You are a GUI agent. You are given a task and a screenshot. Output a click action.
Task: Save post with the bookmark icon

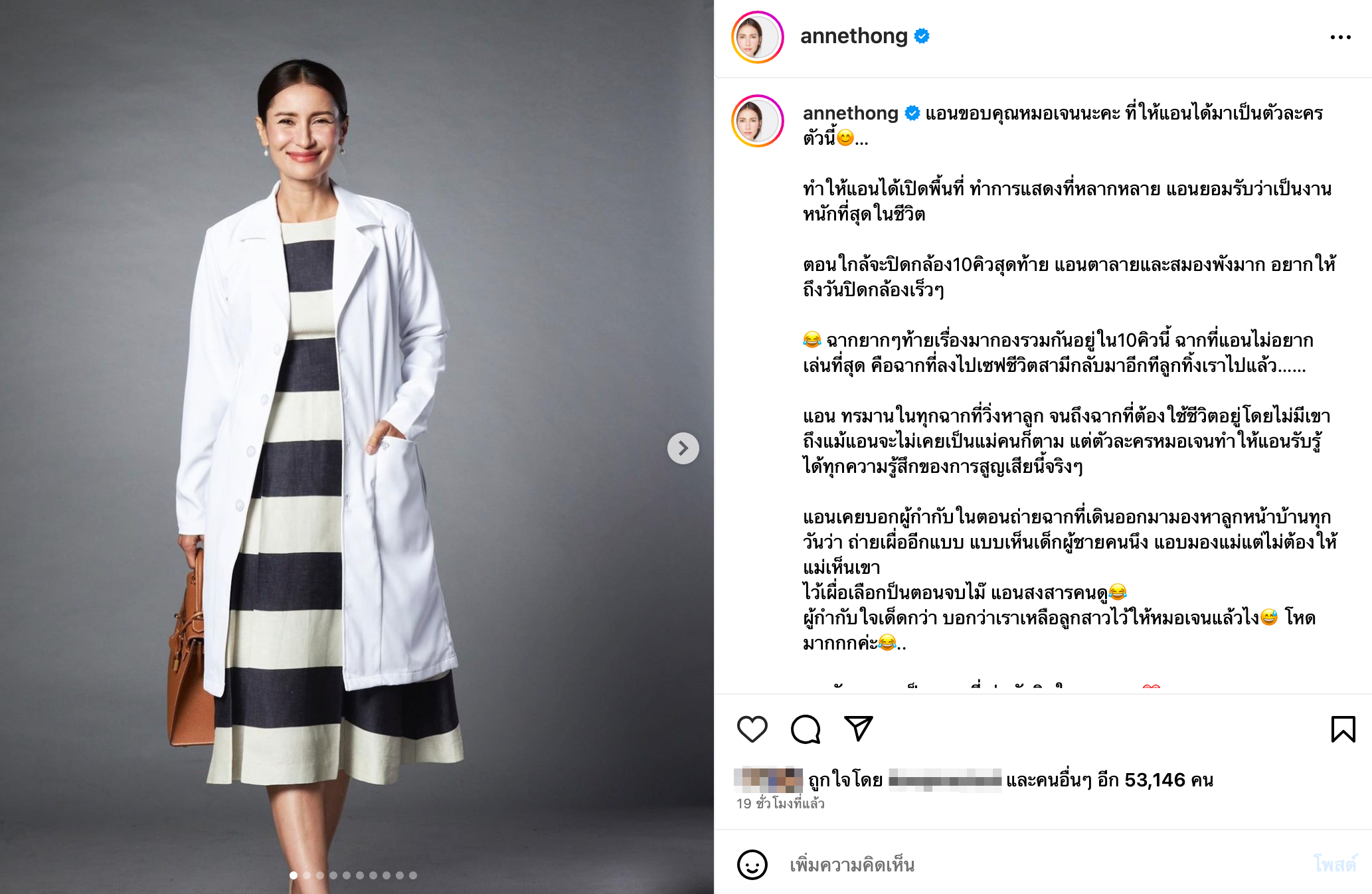[x=1343, y=729]
